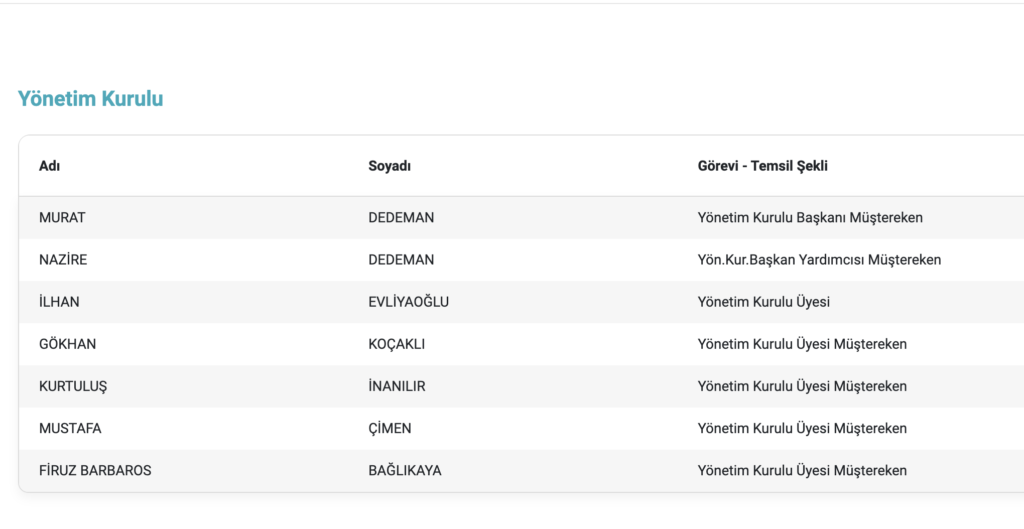The image size is (1024, 529).
Task: Select the NAZİRE name cell
Action: coord(63,260)
